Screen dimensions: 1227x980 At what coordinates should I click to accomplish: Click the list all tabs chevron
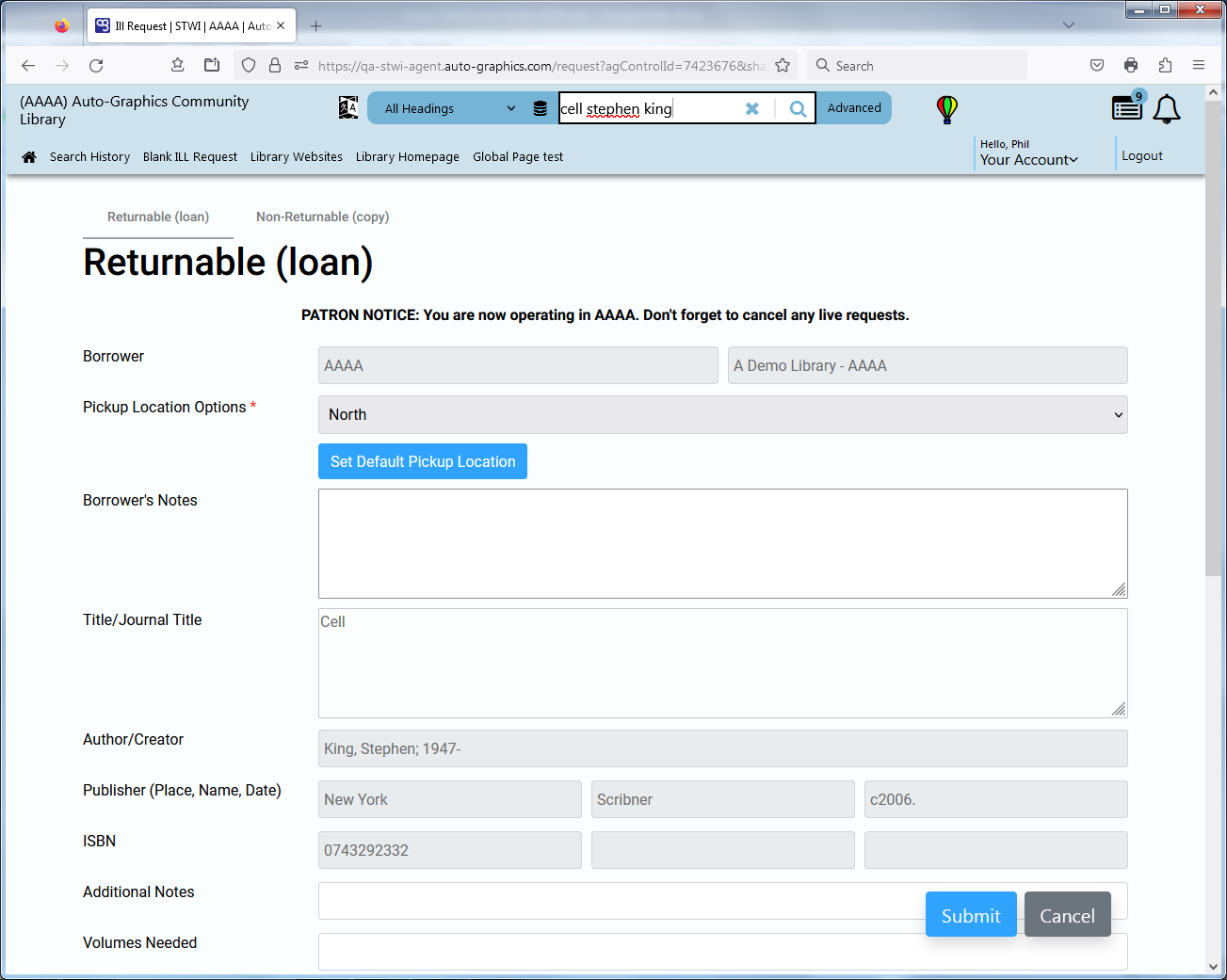tap(1069, 25)
